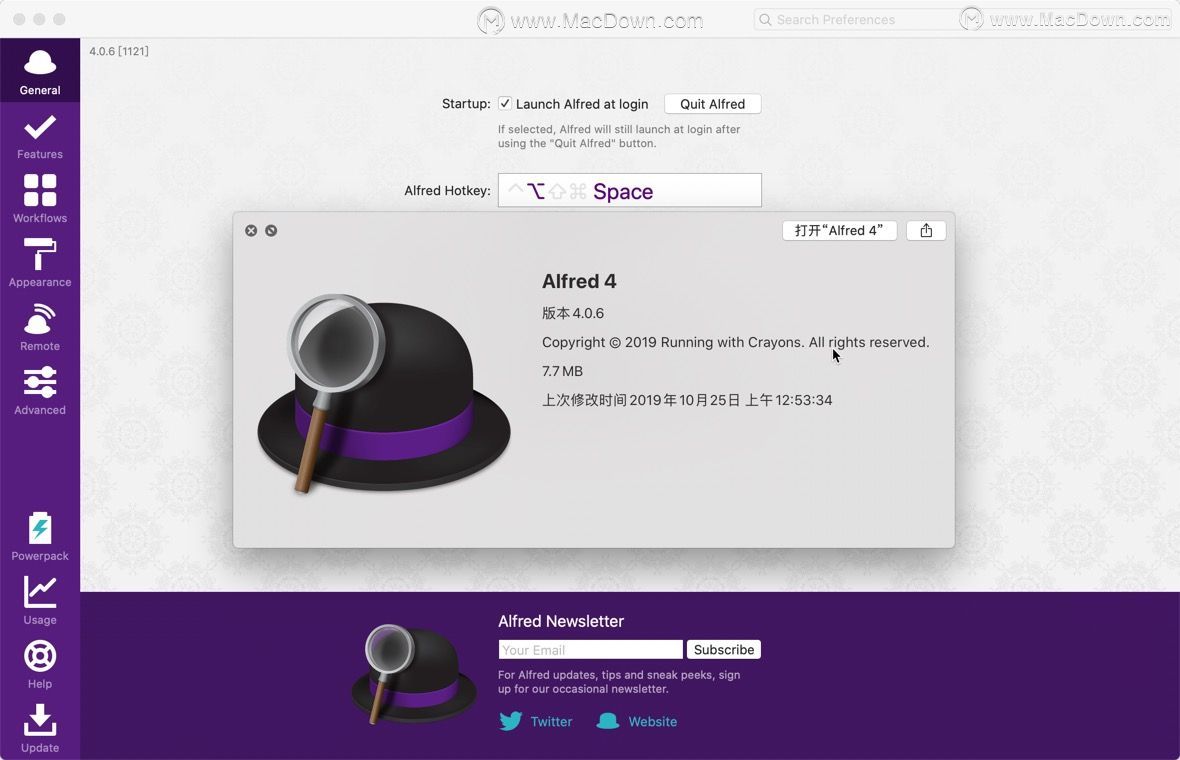This screenshot has width=1180, height=760.
Task: Open the Workflows grid icon
Action: click(40, 190)
